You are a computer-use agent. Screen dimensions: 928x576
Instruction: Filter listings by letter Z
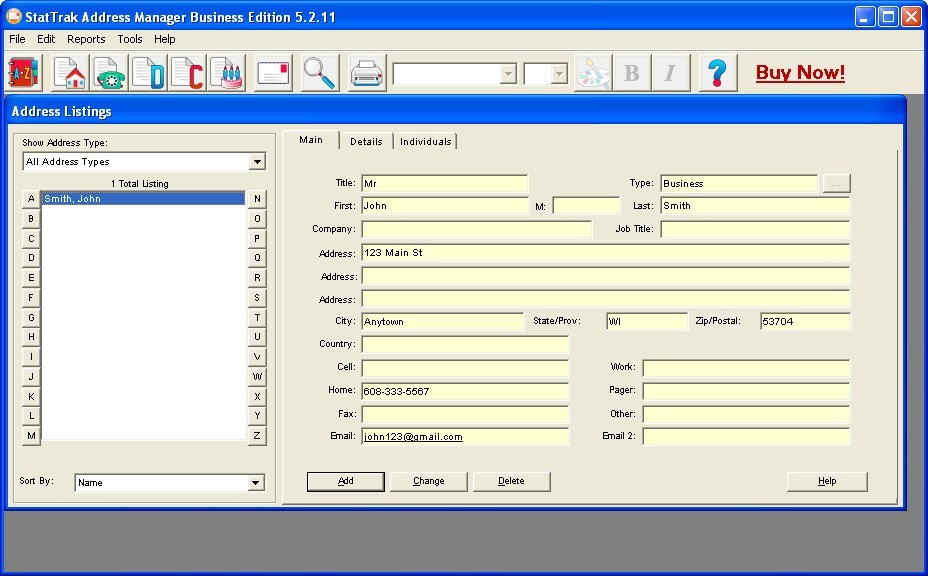pyautogui.click(x=257, y=436)
